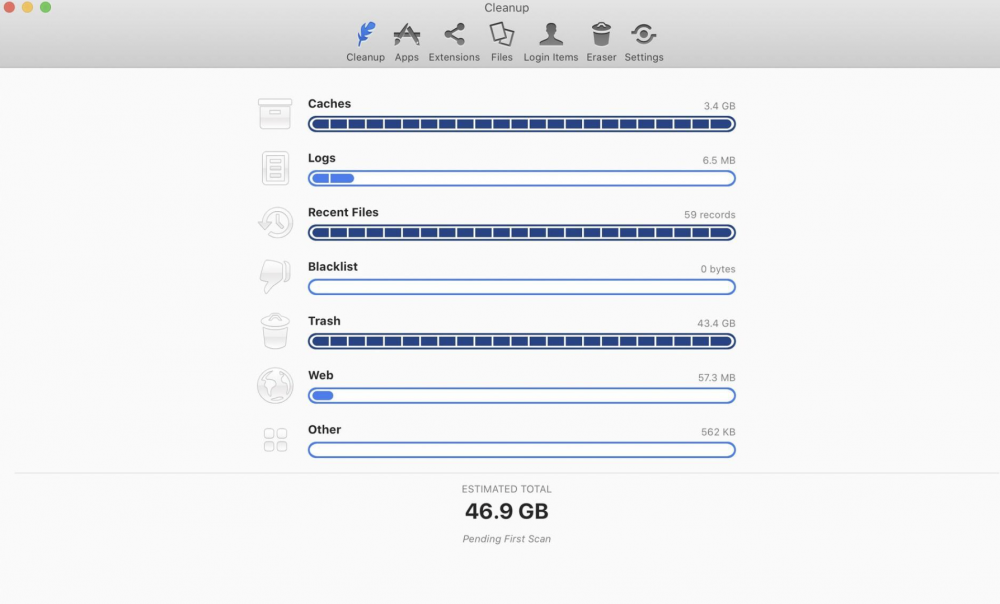Click the Blacklist thumbs-down icon
Image resolution: width=1000 pixels, height=604 pixels.
coord(275,277)
